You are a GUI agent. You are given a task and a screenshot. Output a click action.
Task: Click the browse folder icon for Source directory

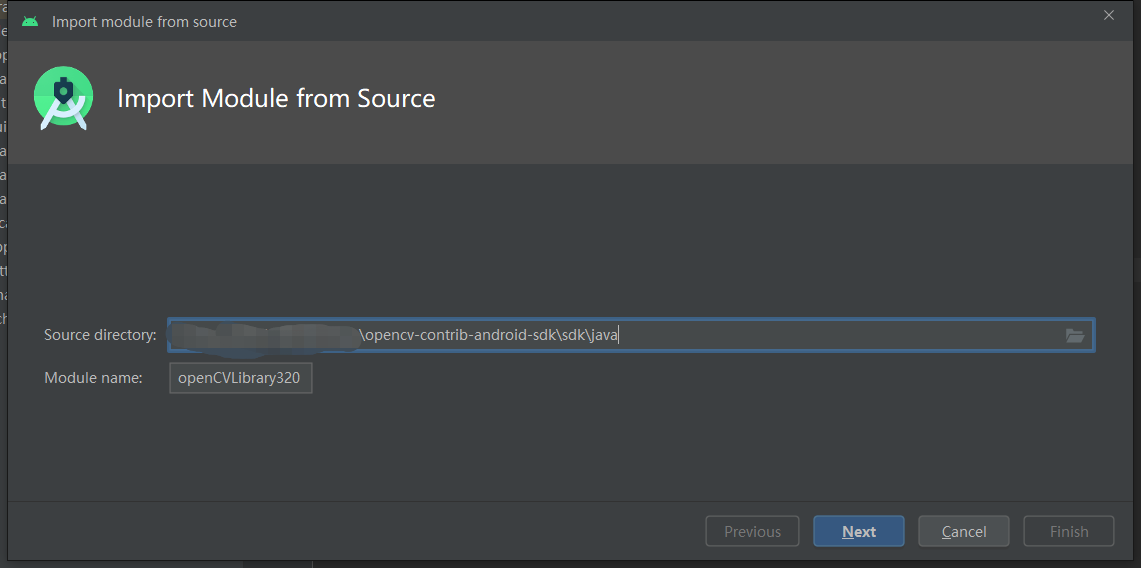pos(1075,336)
